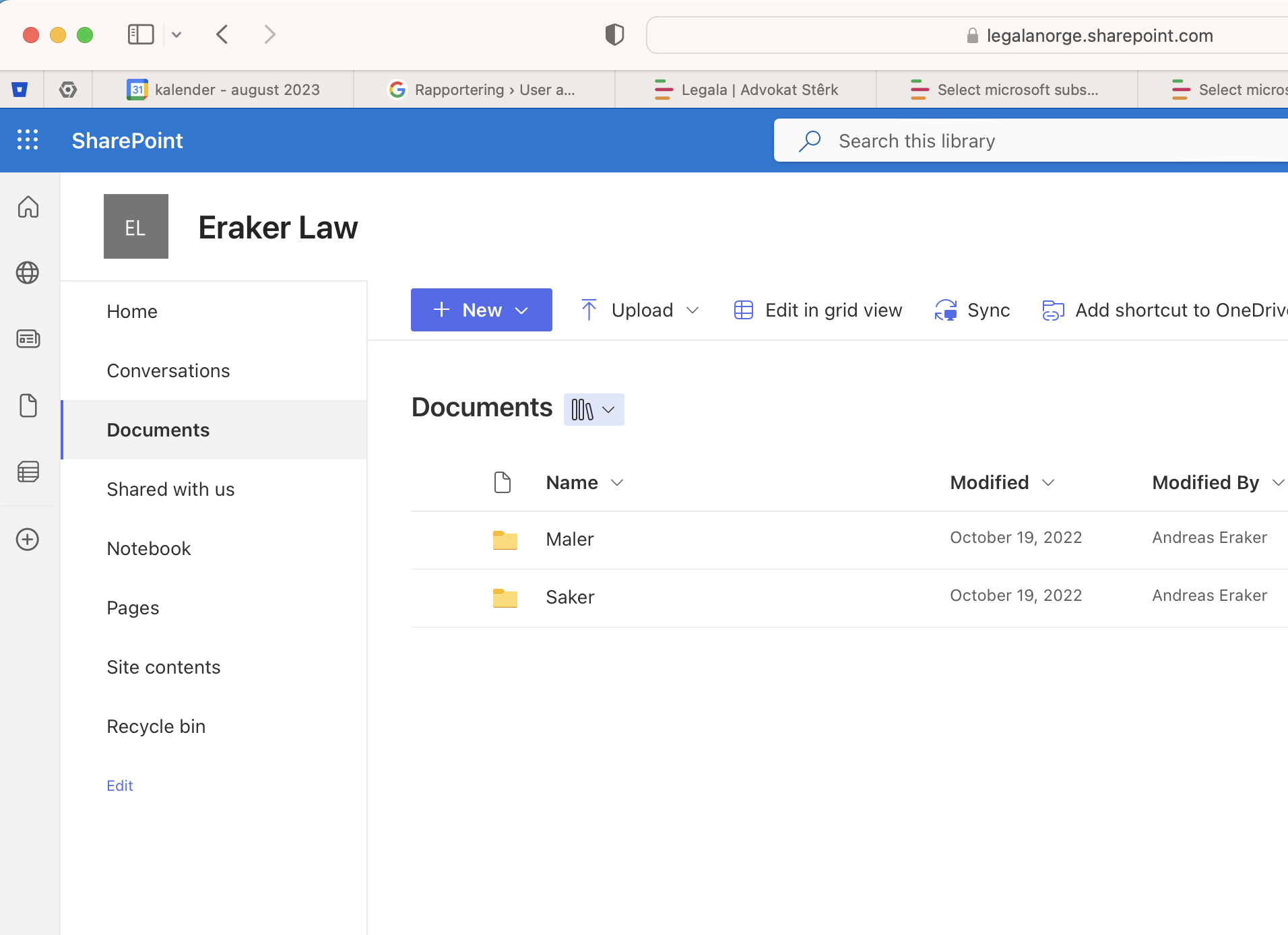Click the Create plus circle icon
1288x935 pixels.
(x=28, y=539)
